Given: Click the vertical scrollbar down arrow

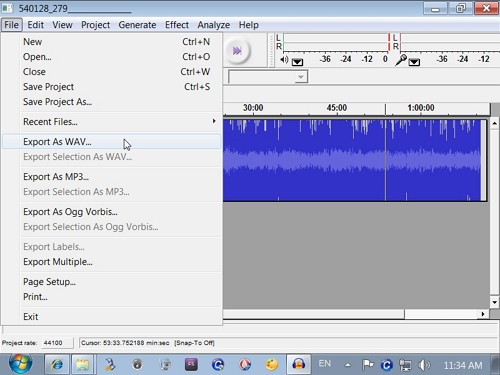Looking at the screenshot, I should [494, 302].
